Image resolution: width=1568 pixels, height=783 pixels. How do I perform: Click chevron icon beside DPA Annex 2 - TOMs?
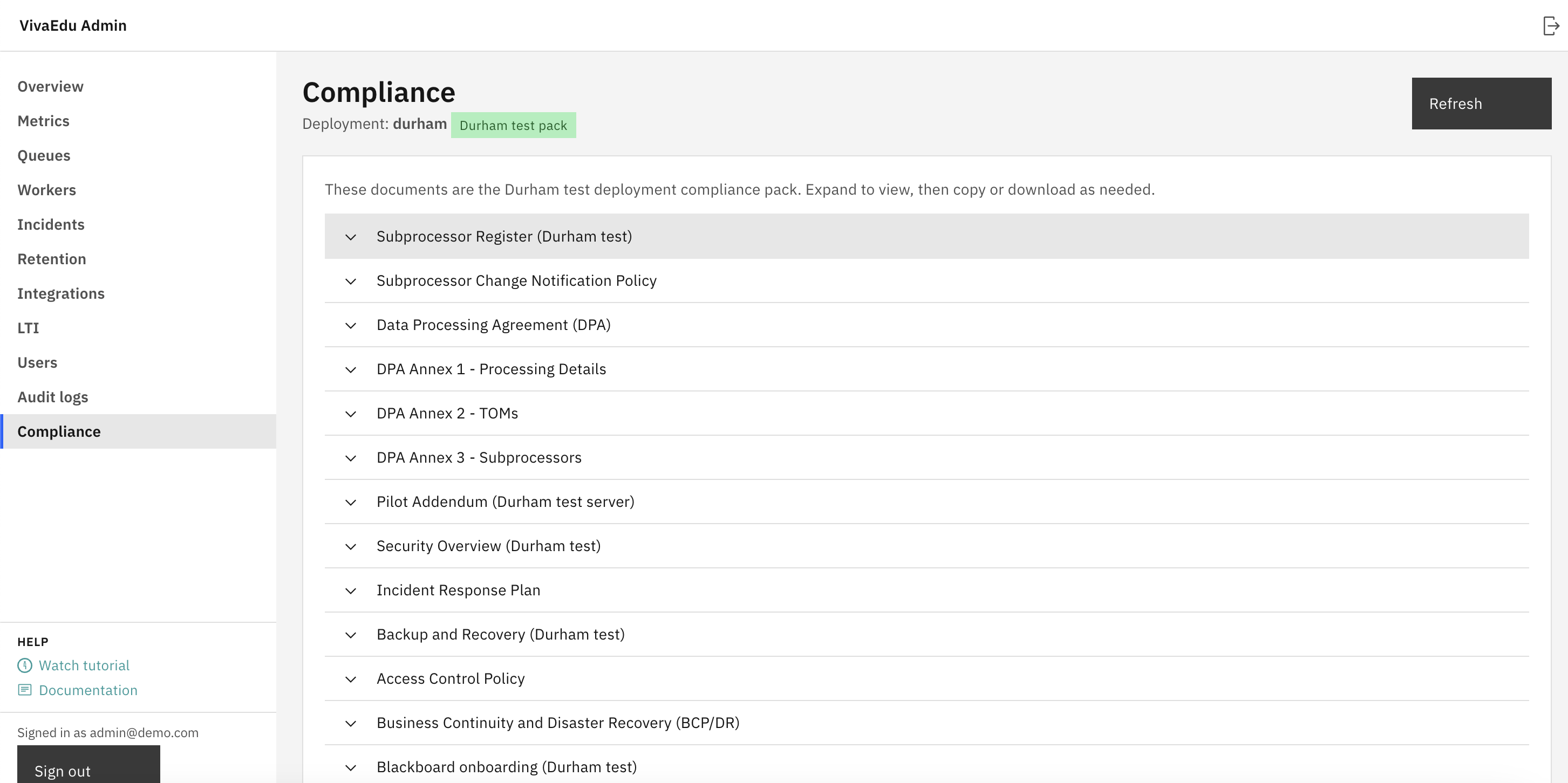coord(351,414)
